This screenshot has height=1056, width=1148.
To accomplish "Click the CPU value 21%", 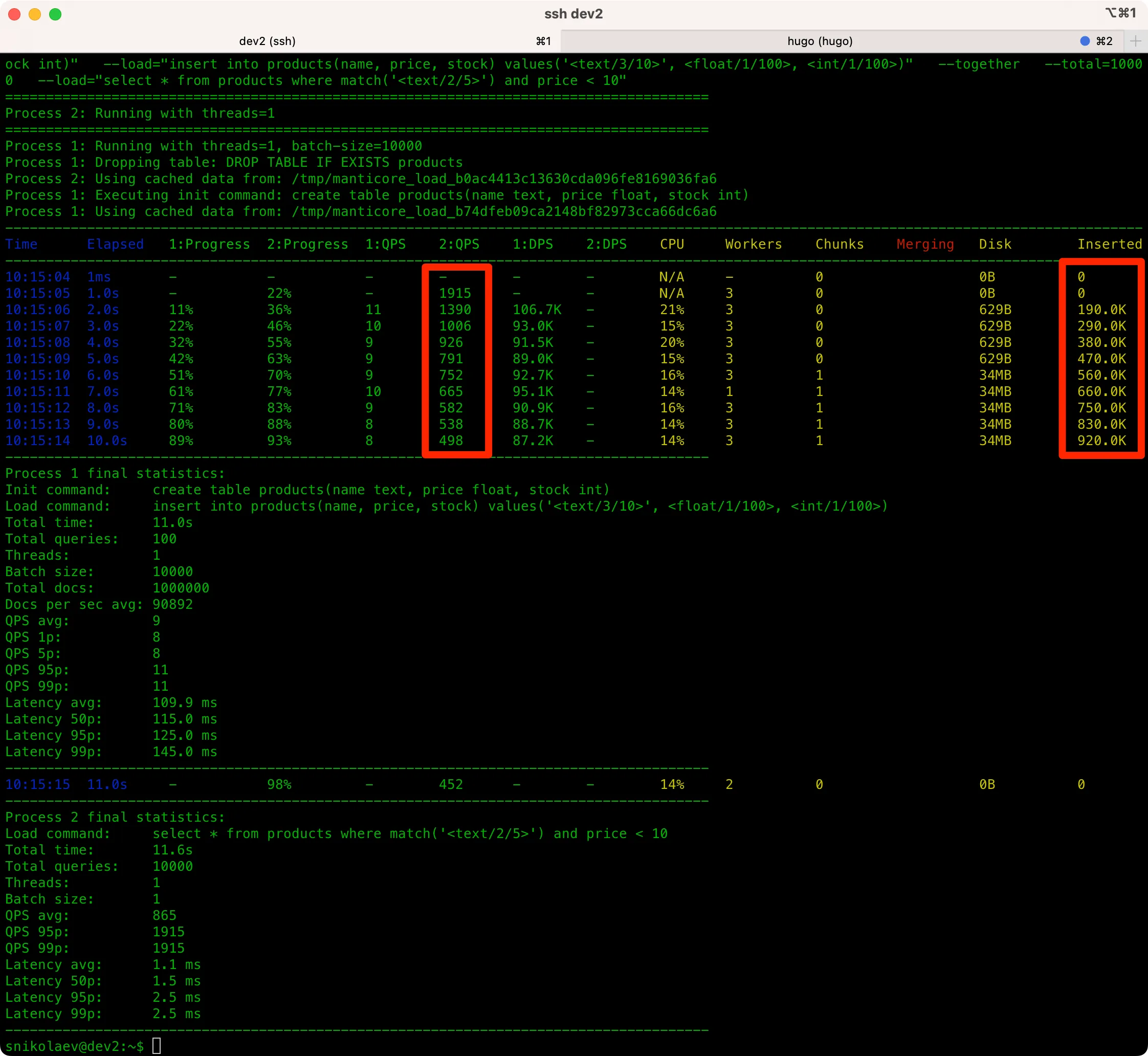I will coord(672,310).
